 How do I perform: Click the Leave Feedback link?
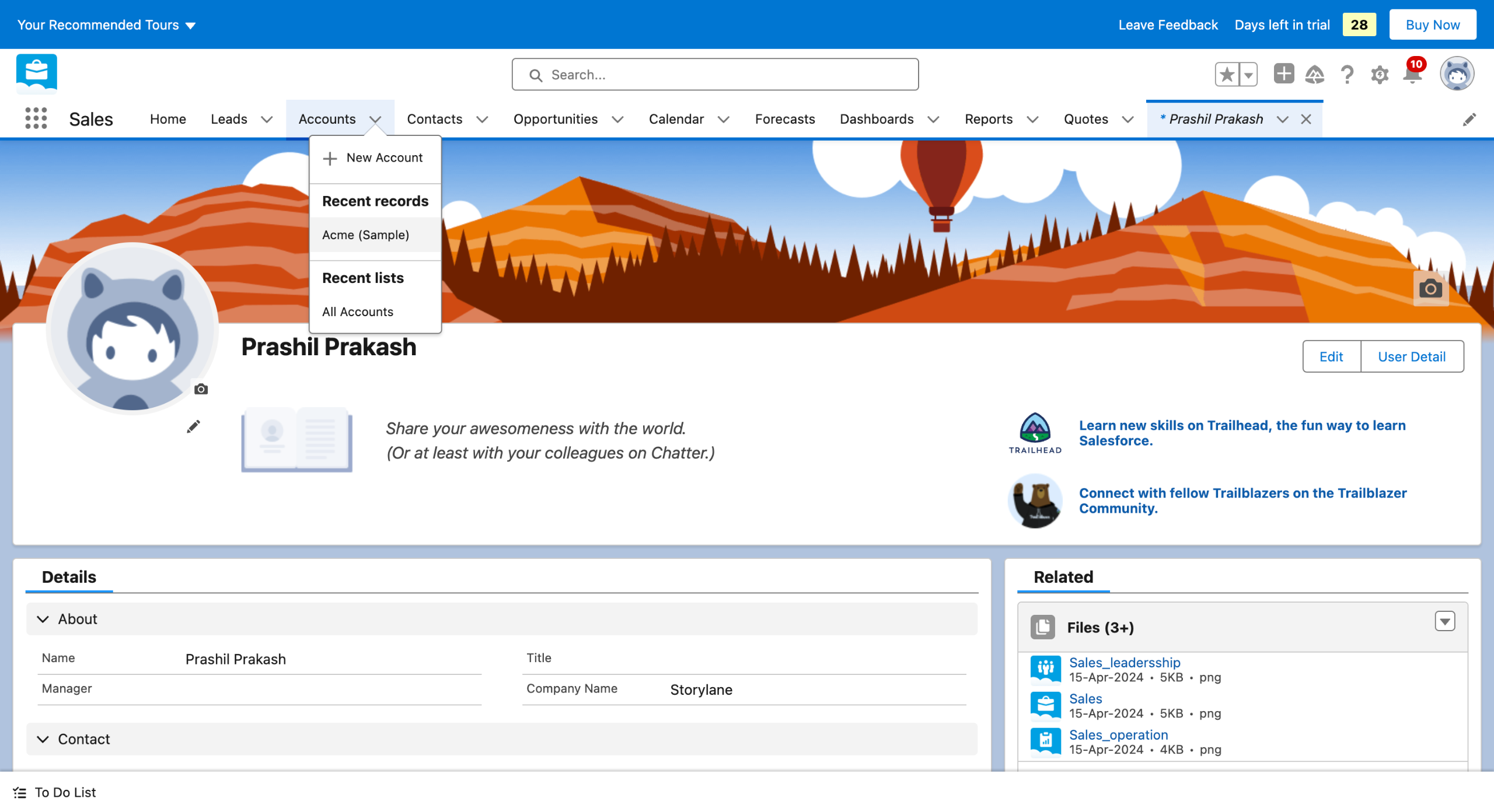[x=1168, y=24]
